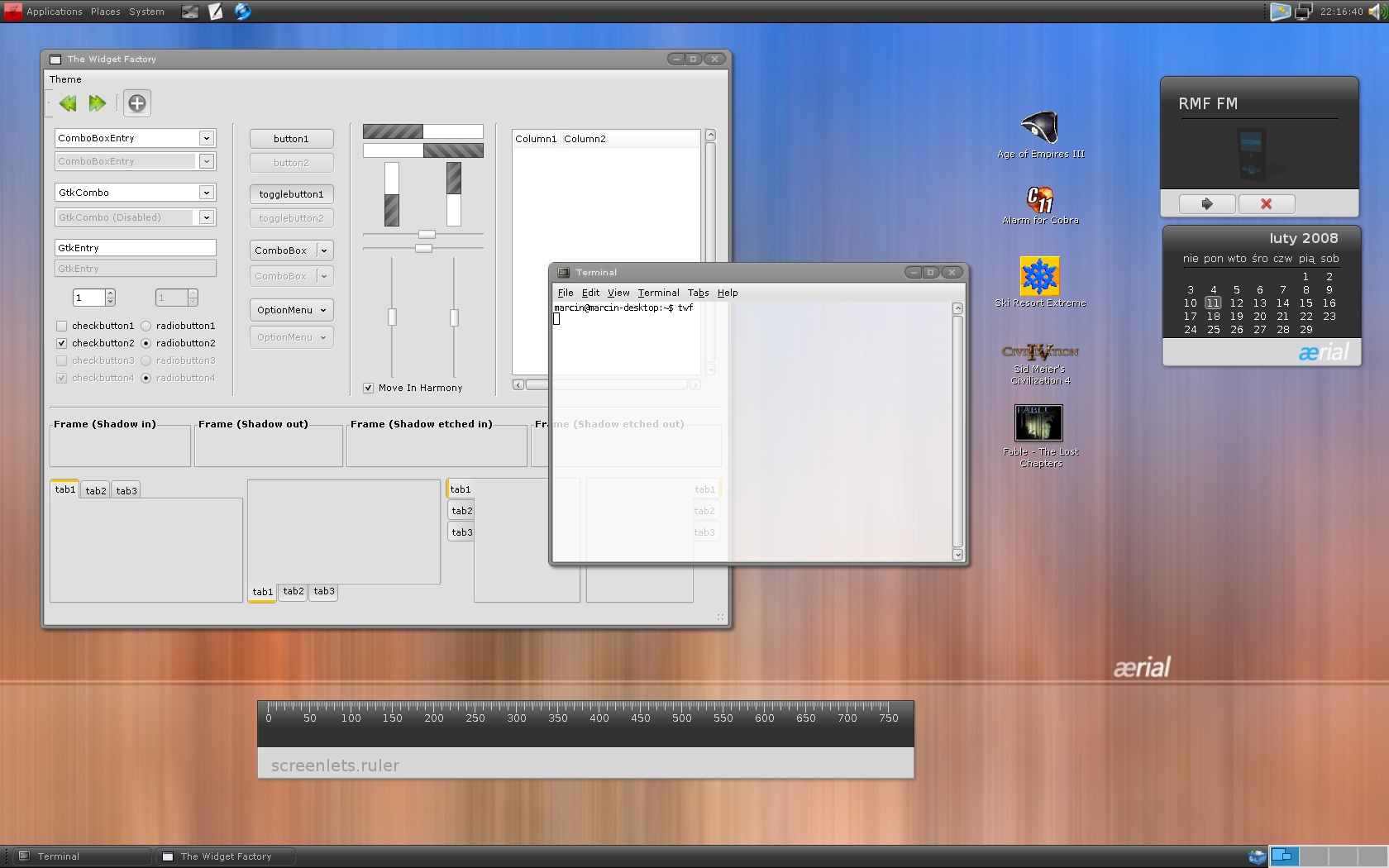Uncheck checkbutton2 checkbox
1389x868 pixels.
coord(61,343)
